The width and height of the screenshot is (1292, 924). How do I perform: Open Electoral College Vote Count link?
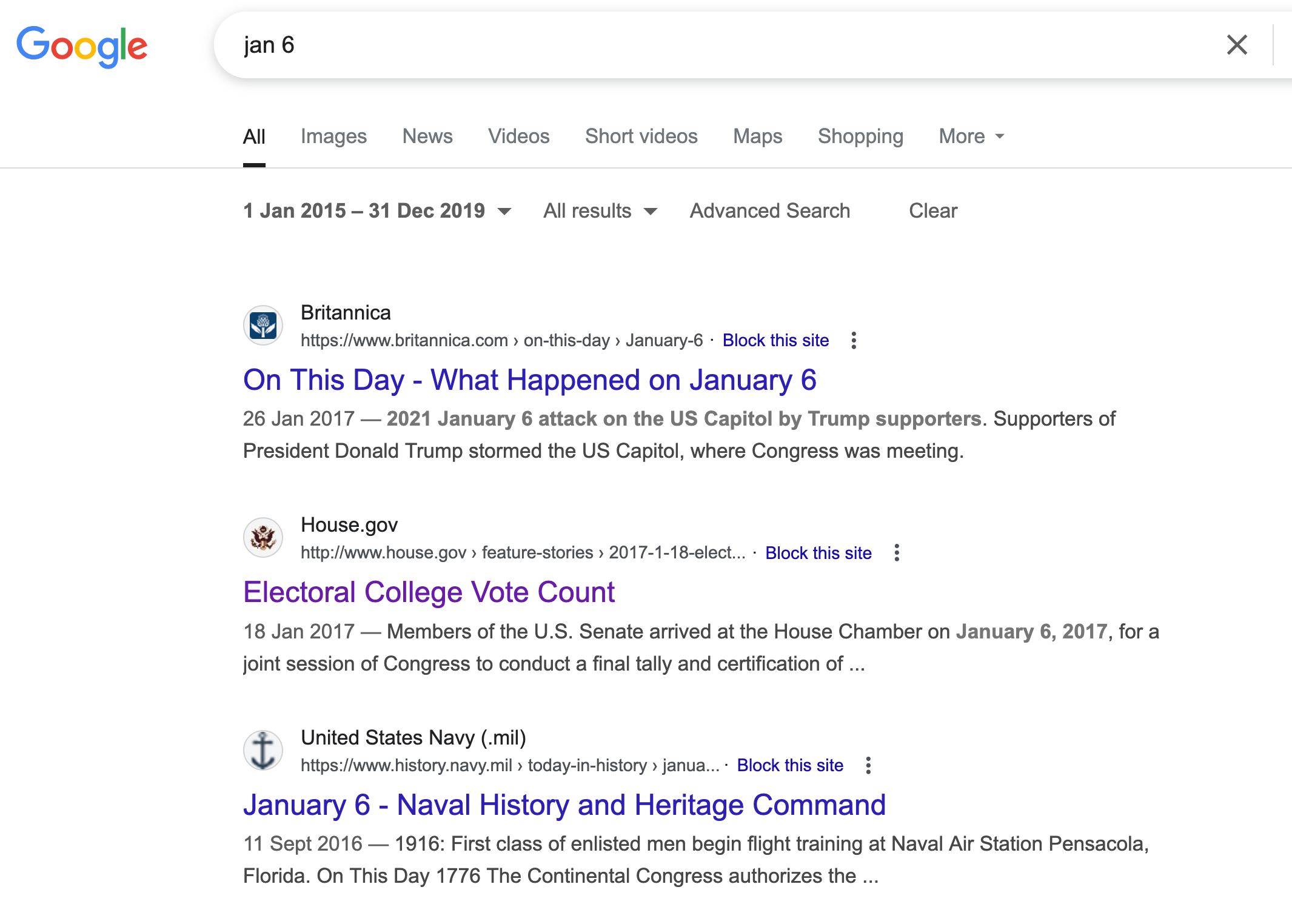(429, 592)
